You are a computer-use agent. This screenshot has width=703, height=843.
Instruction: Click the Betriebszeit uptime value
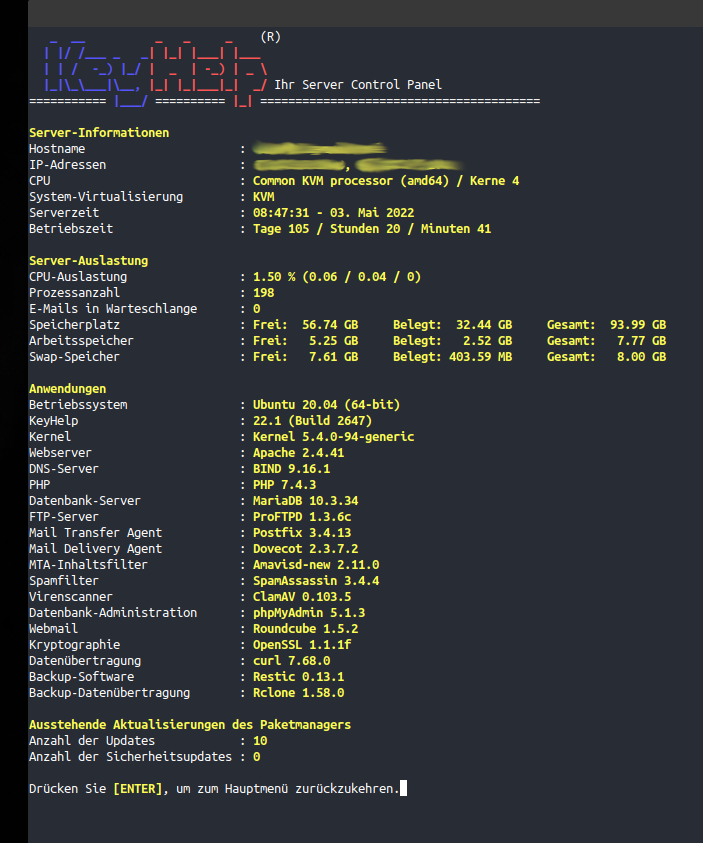[x=371, y=229]
